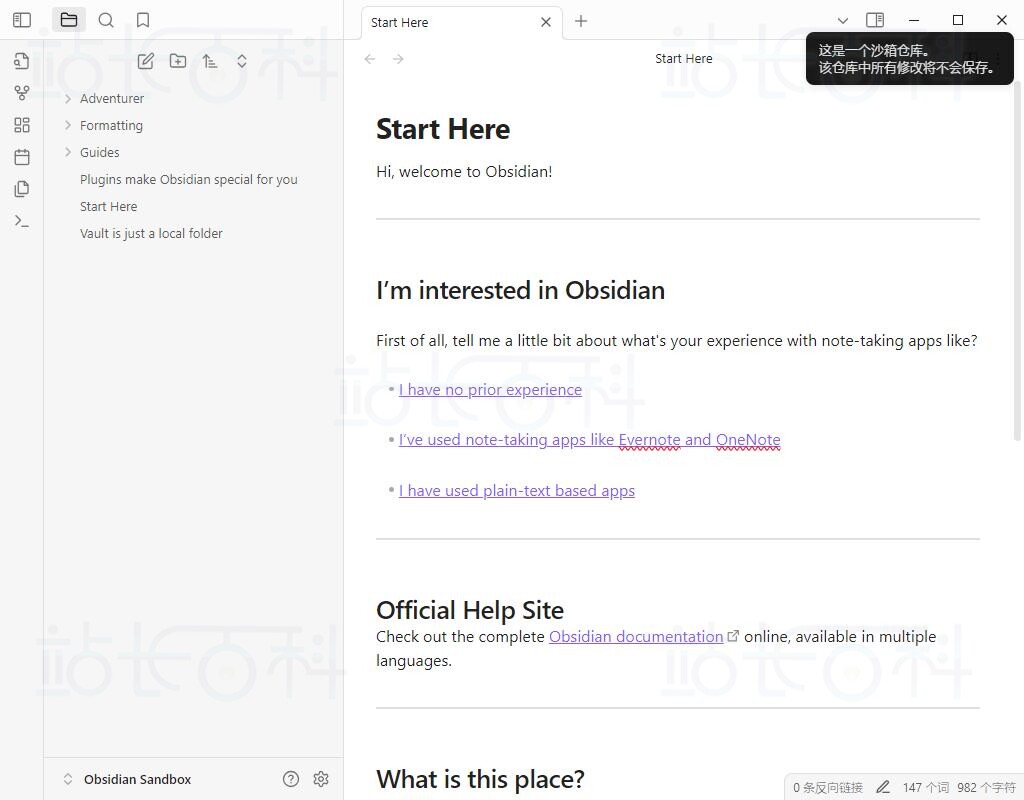Add a new tab with plus icon
Screen dimensions: 1024x800
[x=581, y=22]
